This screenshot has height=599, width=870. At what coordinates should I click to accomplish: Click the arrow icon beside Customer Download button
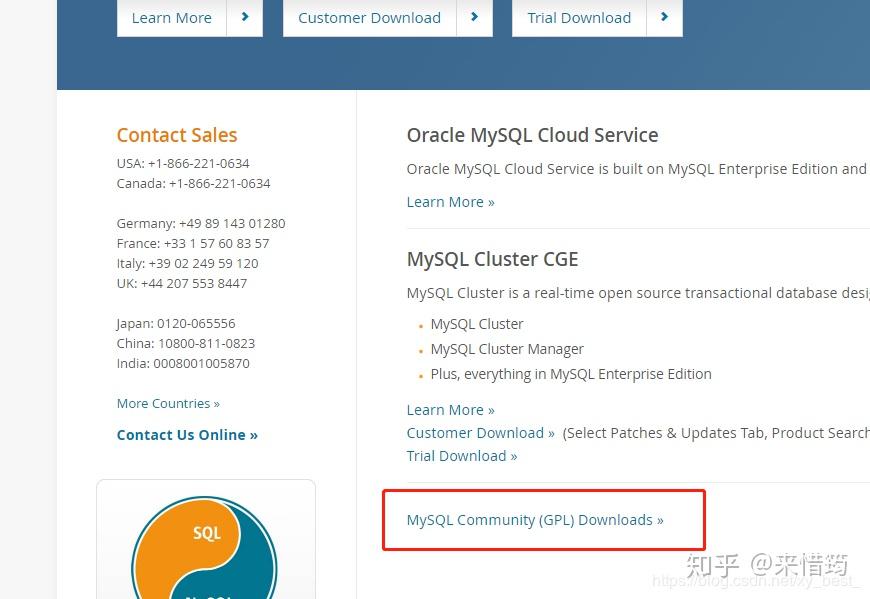(474, 17)
